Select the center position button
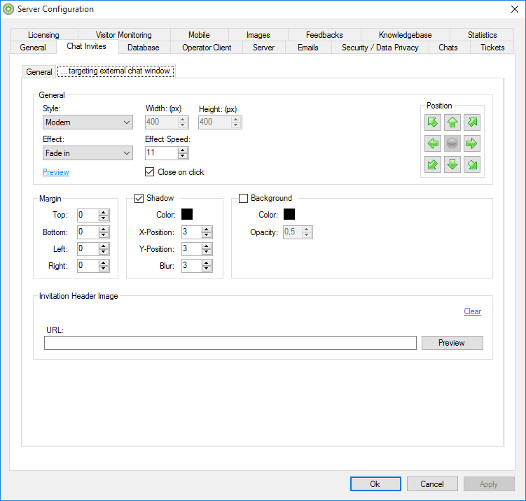Screen dimensions: 526x501 click(452, 144)
